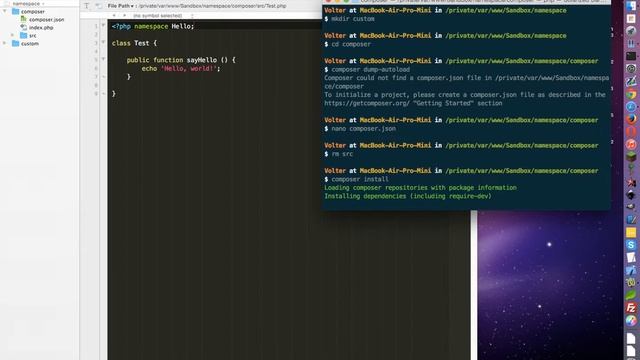Open the namespace project dropdown in sidebar
Viewport: 640px width, 360px height.
[x=29, y=3]
